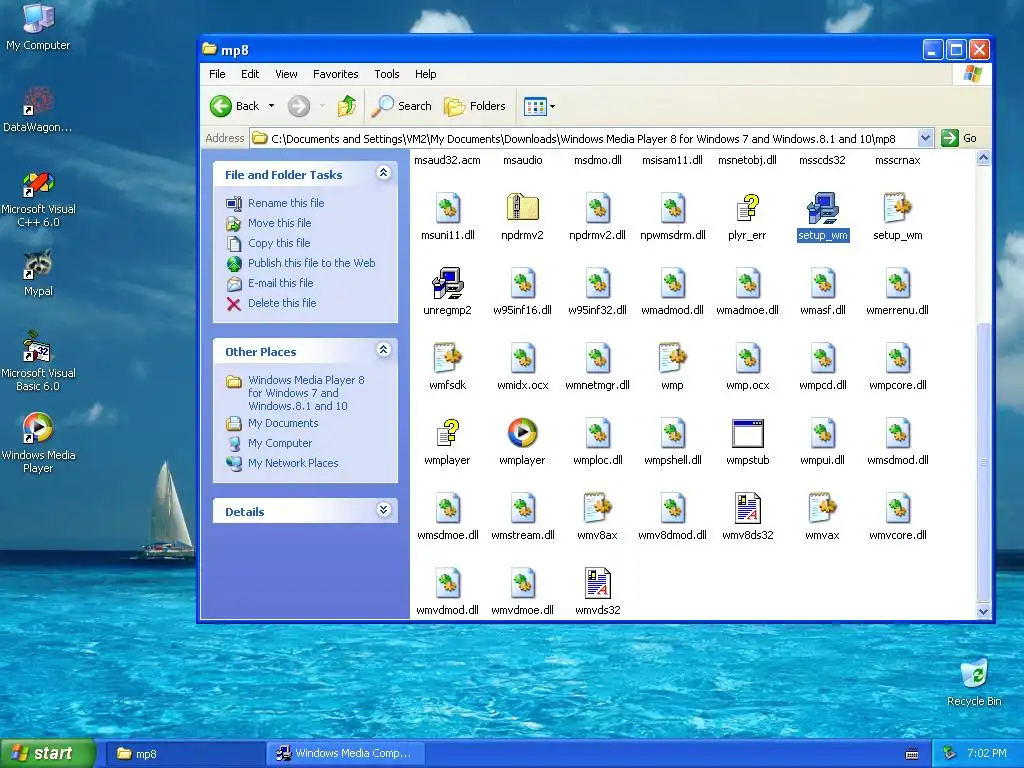Select the npdrmv2 cabinet archive file
The height and width of the screenshot is (768, 1024).
coord(522,217)
